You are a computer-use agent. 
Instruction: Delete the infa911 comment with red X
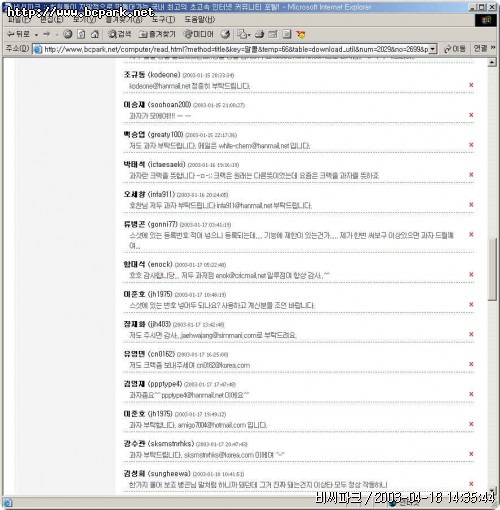click(x=471, y=205)
